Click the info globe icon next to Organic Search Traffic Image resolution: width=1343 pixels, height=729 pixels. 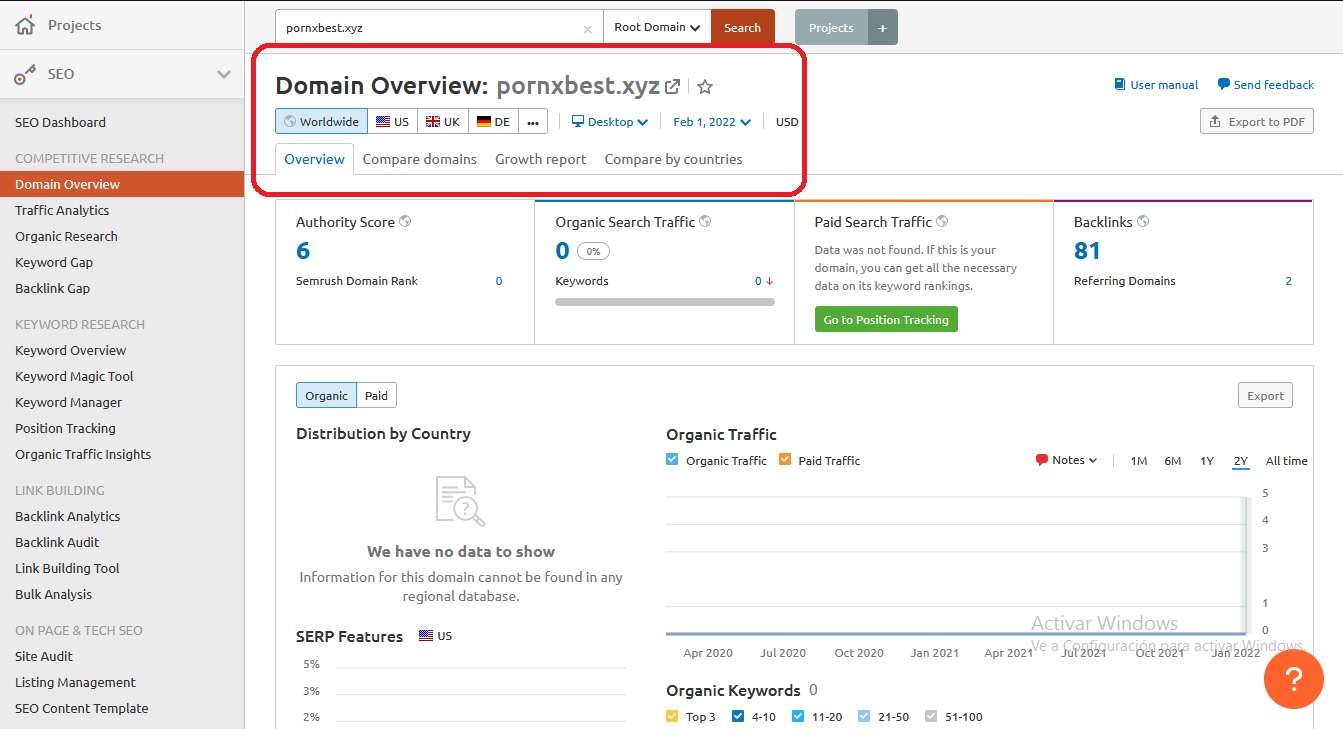coord(705,222)
